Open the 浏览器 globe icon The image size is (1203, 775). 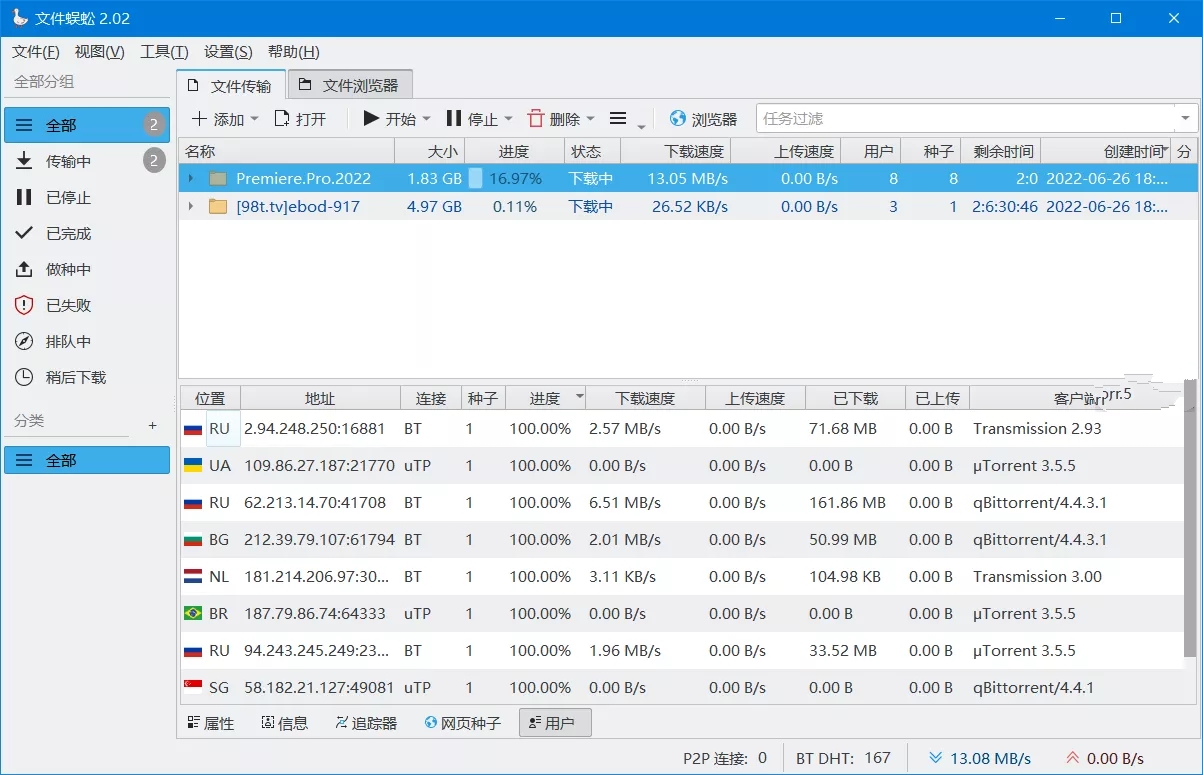coord(678,119)
